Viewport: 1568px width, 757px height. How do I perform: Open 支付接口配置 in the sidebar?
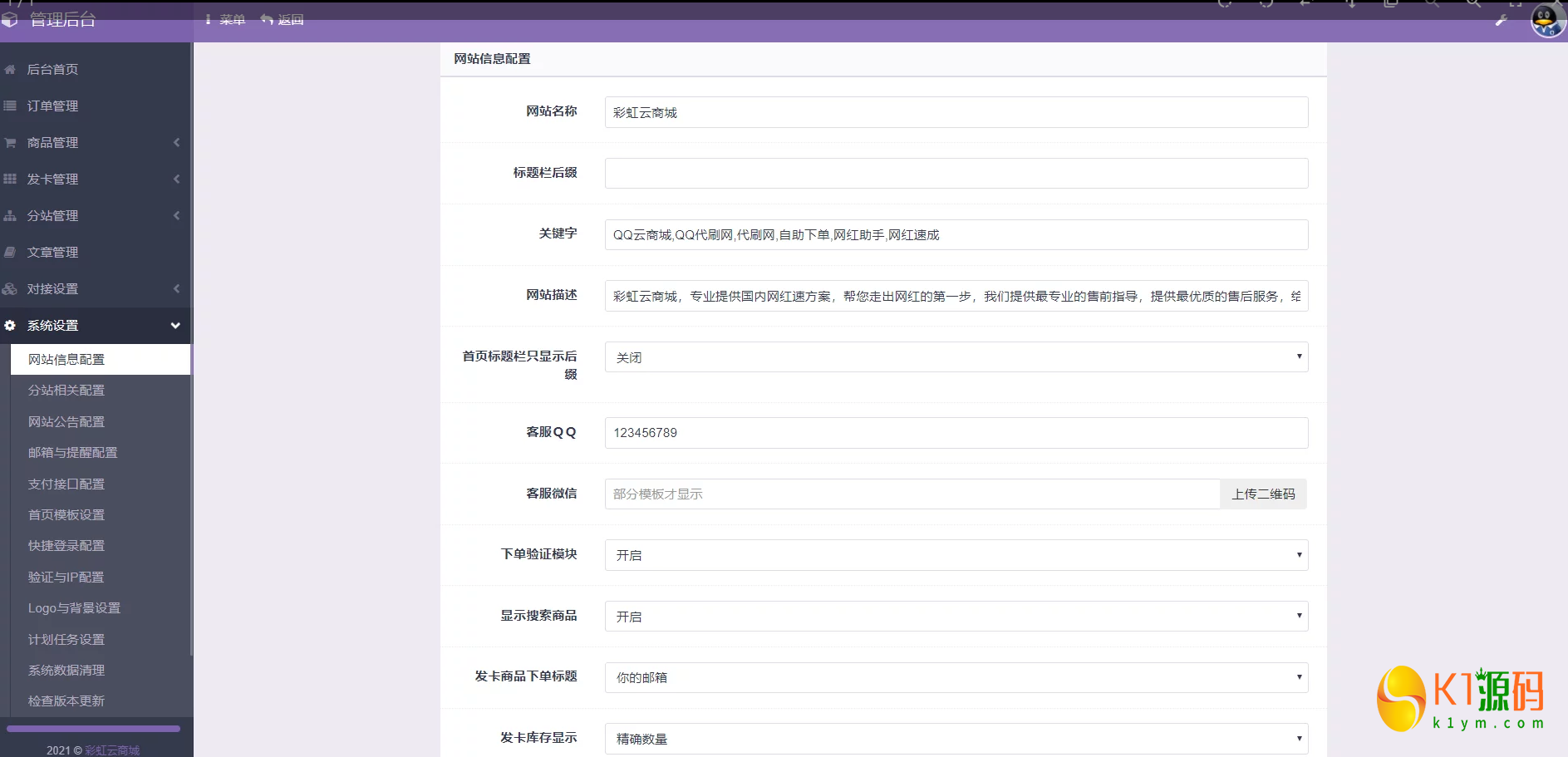pyautogui.click(x=66, y=484)
